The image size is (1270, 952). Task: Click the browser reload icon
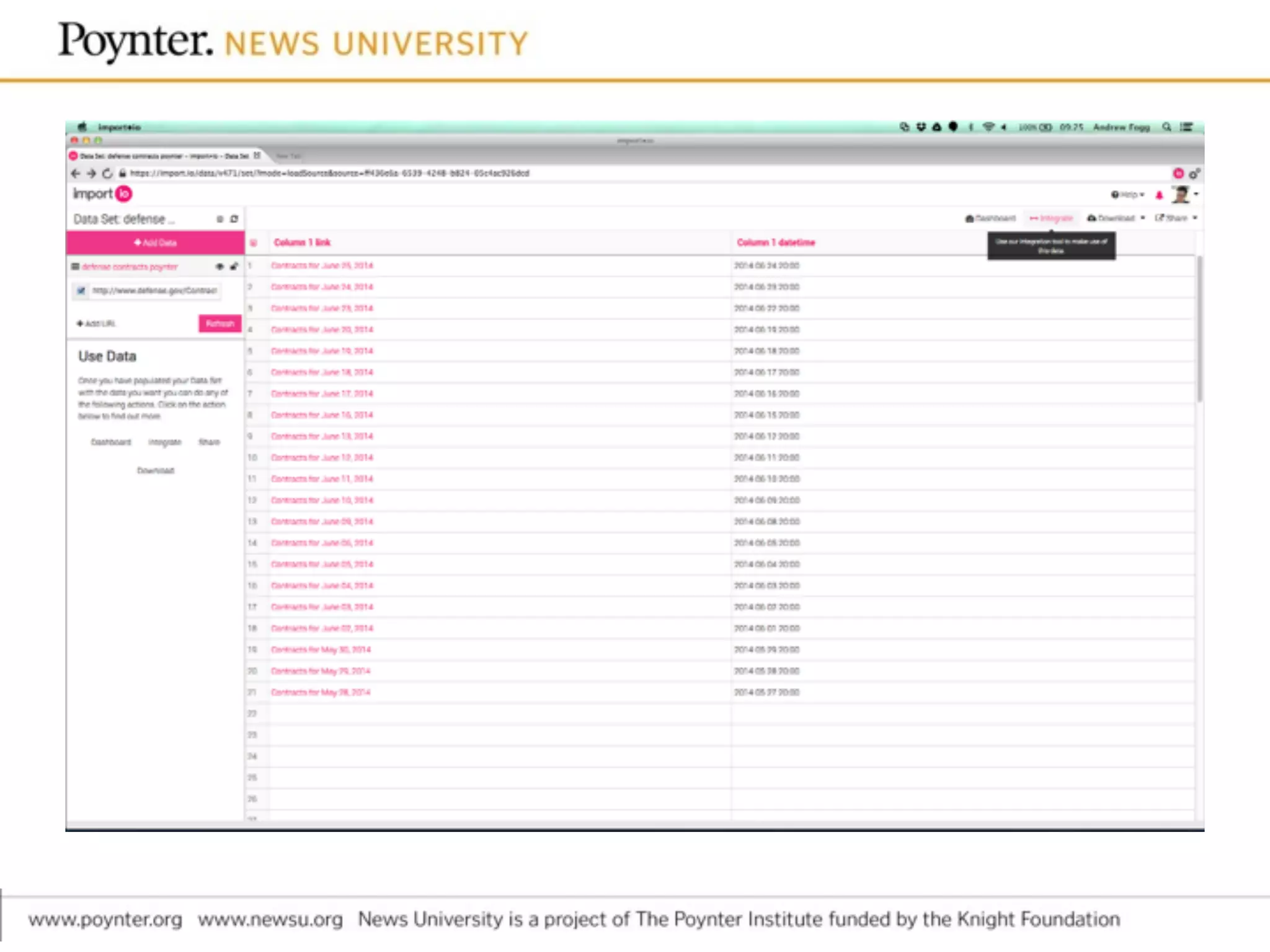point(107,174)
